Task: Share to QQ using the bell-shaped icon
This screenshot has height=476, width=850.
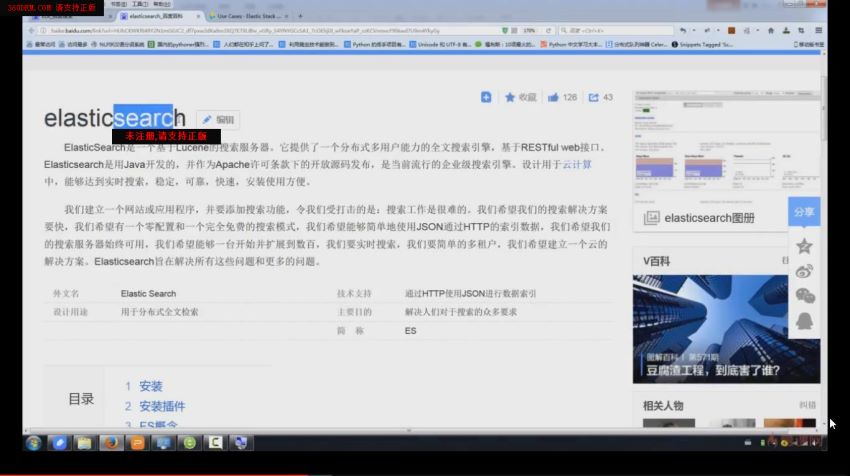Action: click(804, 321)
